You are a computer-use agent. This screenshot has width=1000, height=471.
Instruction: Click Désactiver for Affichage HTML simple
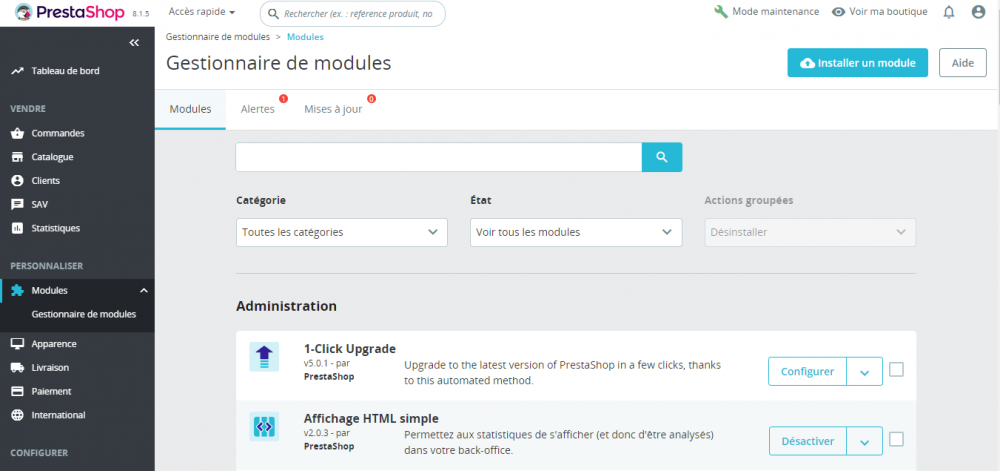808,441
